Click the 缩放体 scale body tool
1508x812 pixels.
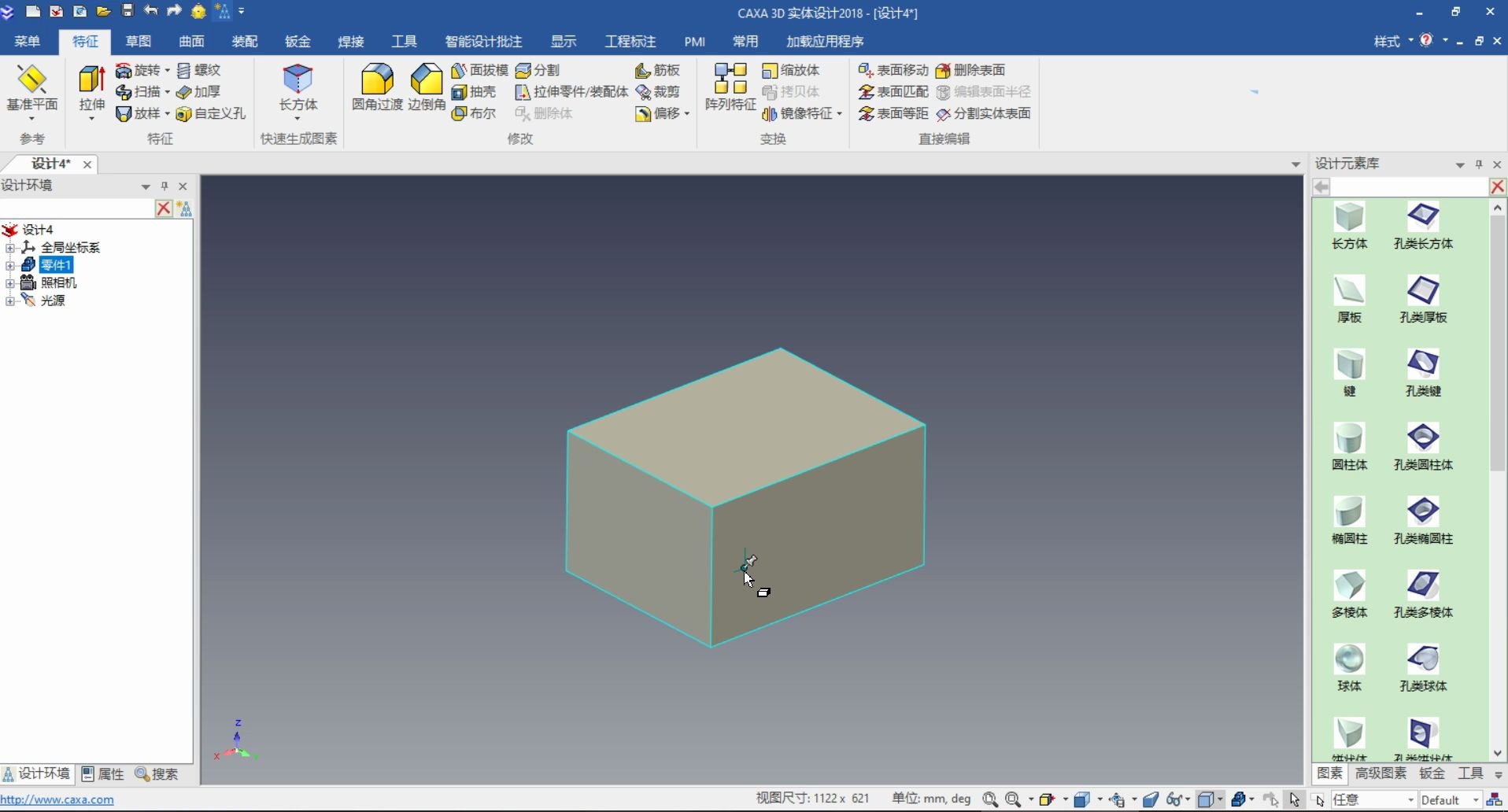791,70
